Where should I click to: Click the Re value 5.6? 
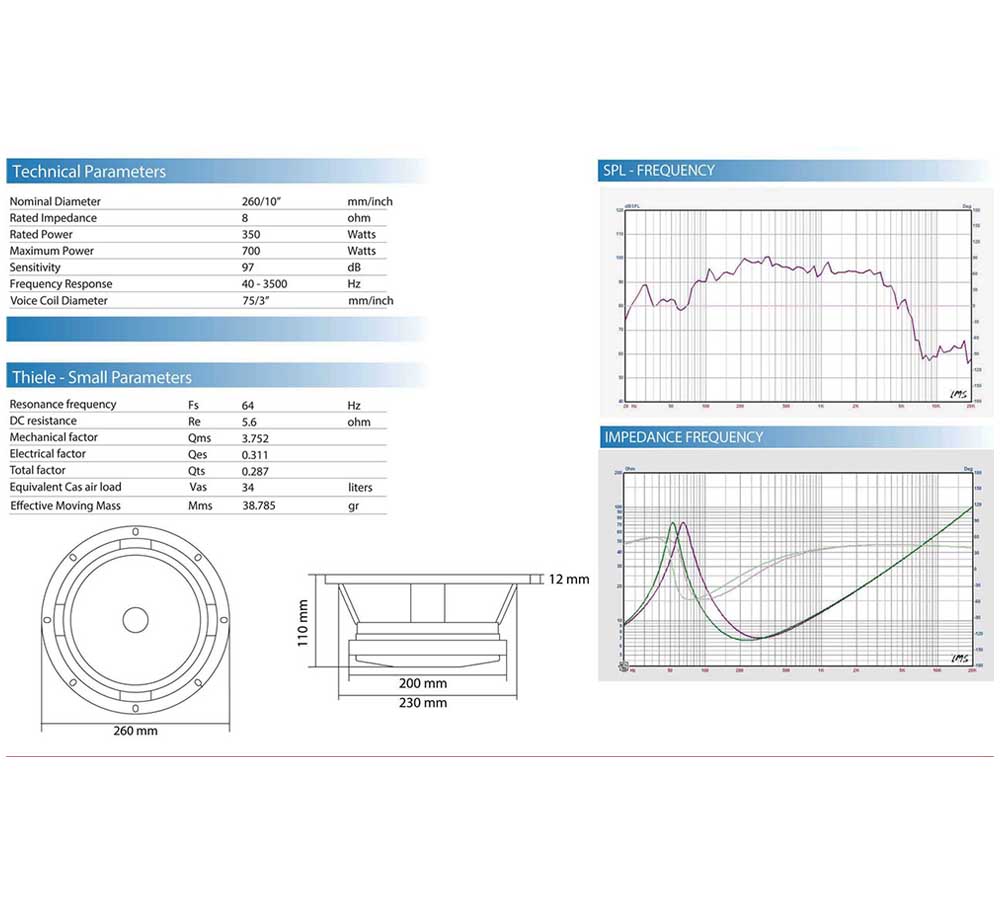tap(249, 422)
